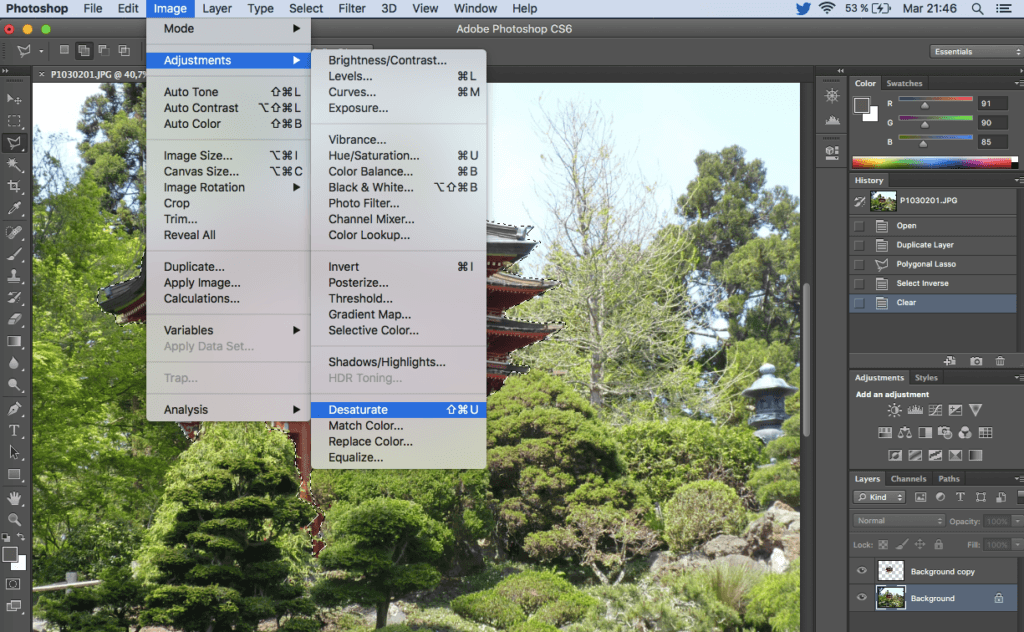The height and width of the screenshot is (632, 1024).
Task: Select the Type tool
Action: point(15,430)
